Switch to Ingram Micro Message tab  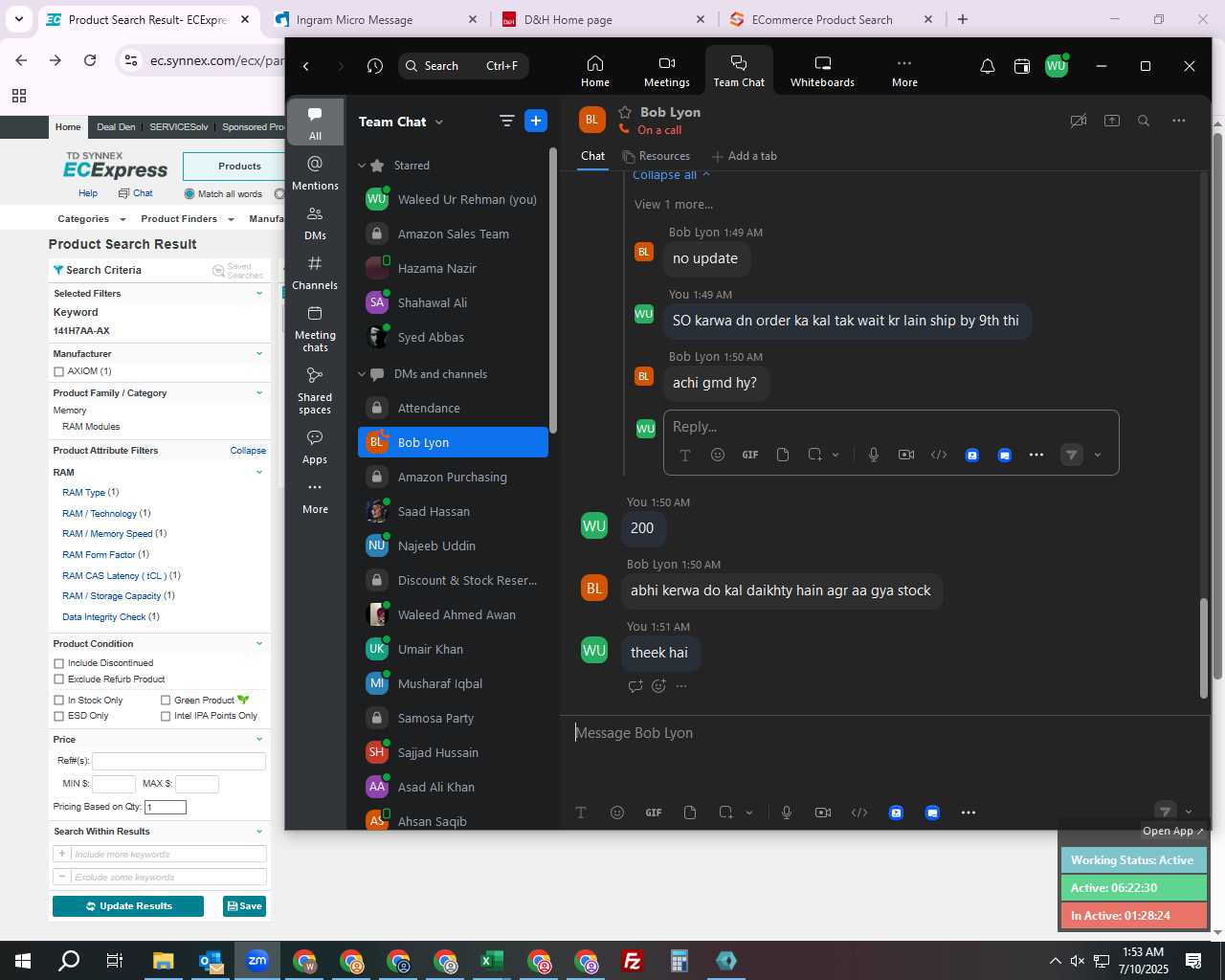point(376,19)
